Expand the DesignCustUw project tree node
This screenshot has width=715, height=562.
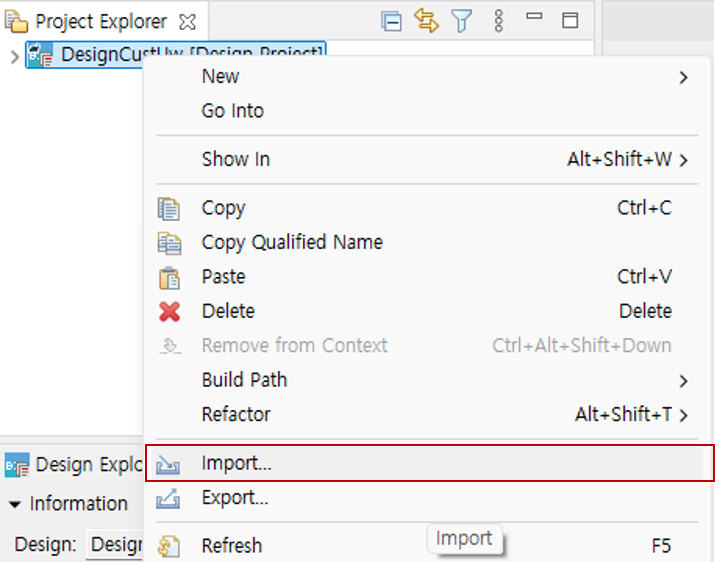[x=14, y=56]
